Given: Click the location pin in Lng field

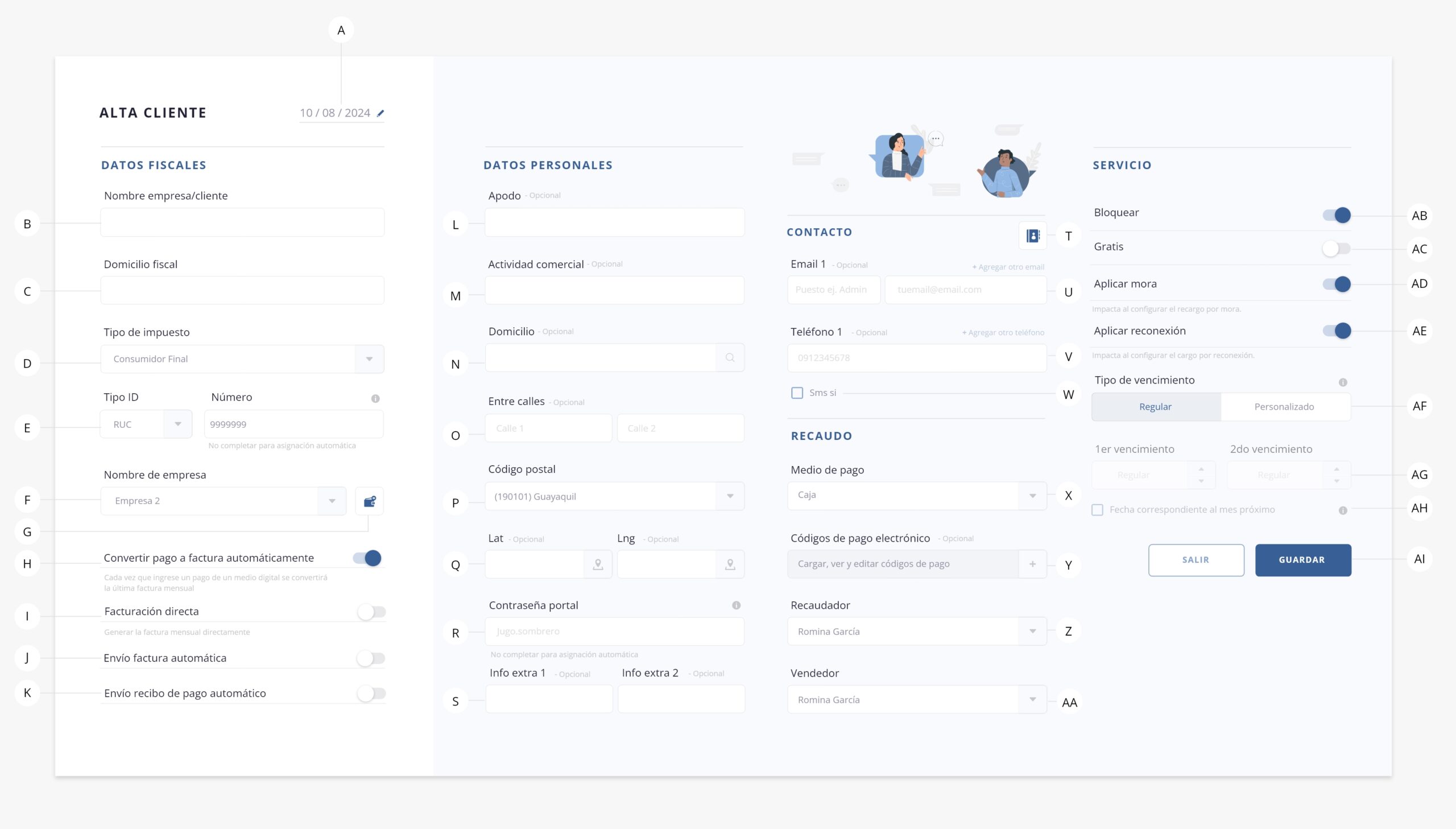Looking at the screenshot, I should 730,564.
